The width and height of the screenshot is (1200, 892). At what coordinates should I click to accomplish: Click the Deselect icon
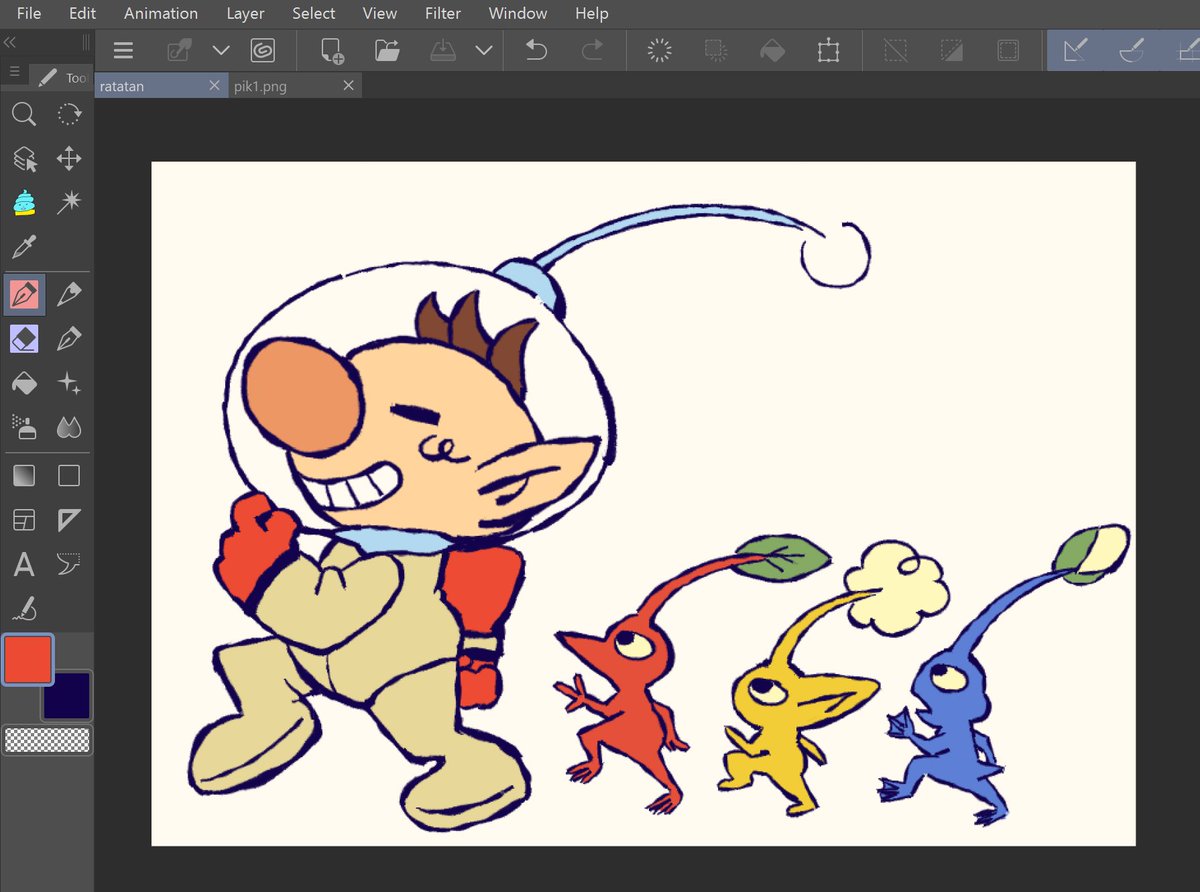click(x=896, y=50)
